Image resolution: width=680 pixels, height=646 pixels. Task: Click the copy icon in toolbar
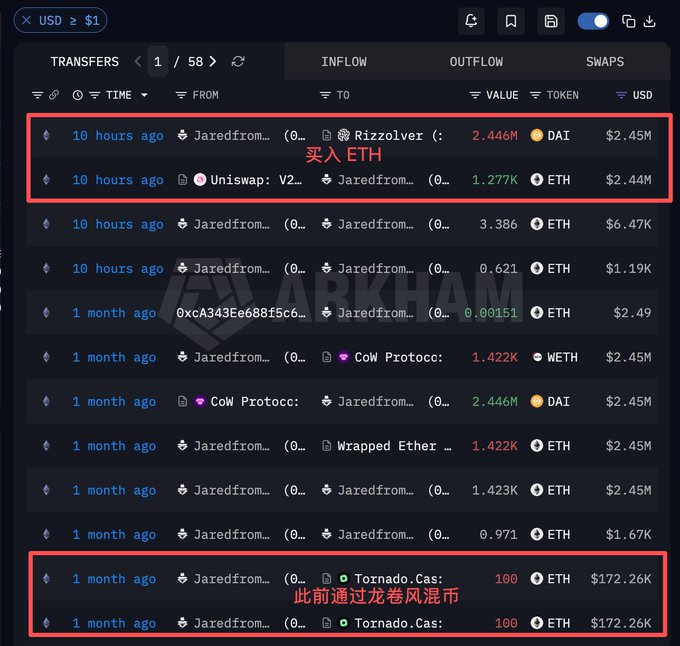[628, 21]
